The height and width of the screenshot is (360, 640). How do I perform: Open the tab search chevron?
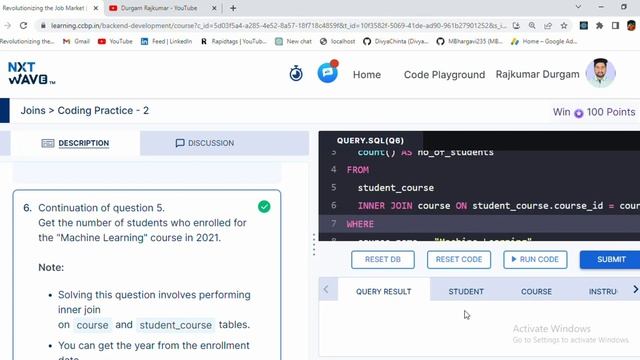(x=578, y=7)
